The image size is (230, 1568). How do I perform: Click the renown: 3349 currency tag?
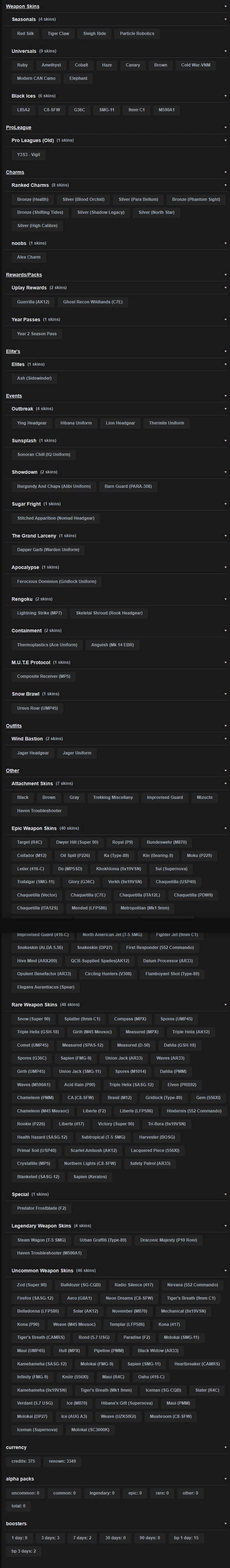pos(62,1461)
